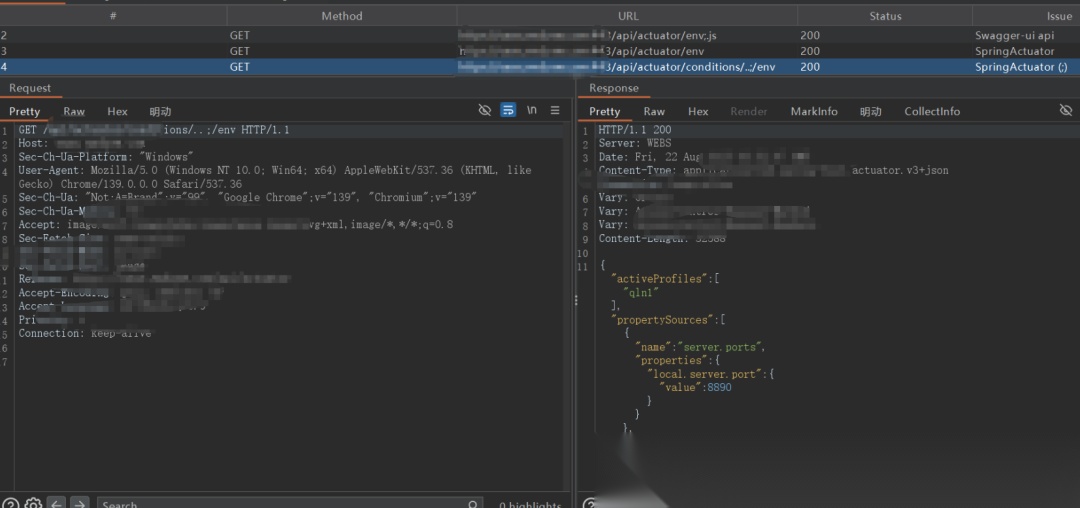The width and height of the screenshot is (1080, 508).
Task: Click the GET ...;/env HTTP/1.1 request line
Action: click(x=154, y=129)
